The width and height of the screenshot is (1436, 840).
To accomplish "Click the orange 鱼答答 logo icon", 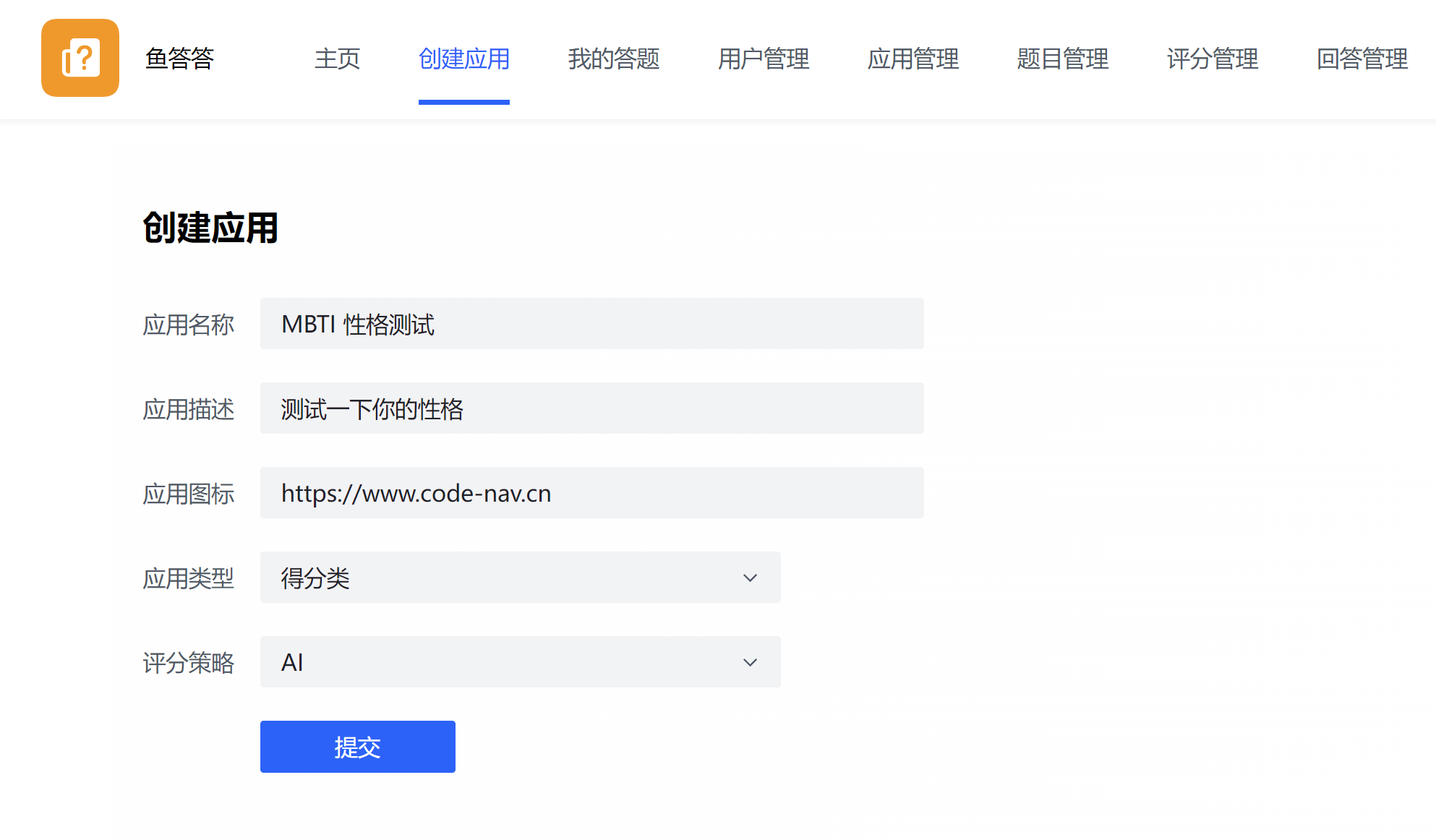I will click(x=80, y=58).
